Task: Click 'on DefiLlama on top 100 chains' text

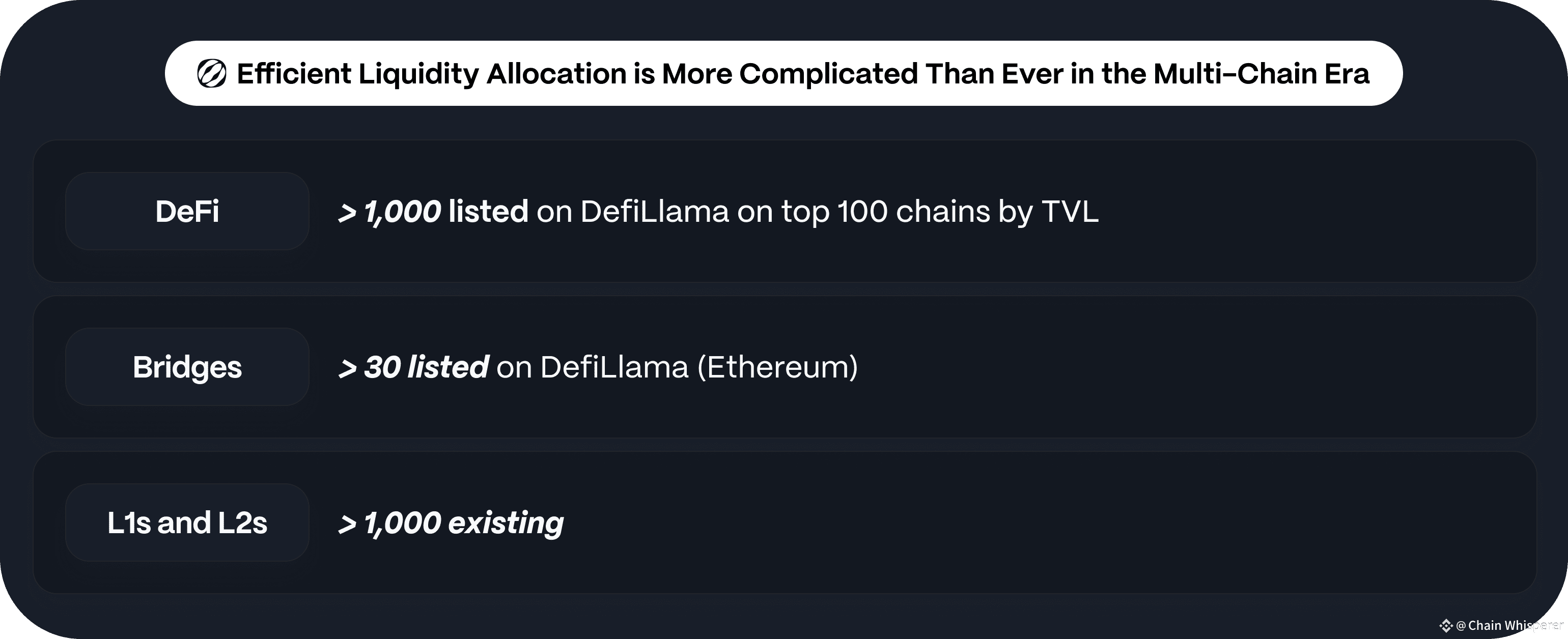Action: 763,212
